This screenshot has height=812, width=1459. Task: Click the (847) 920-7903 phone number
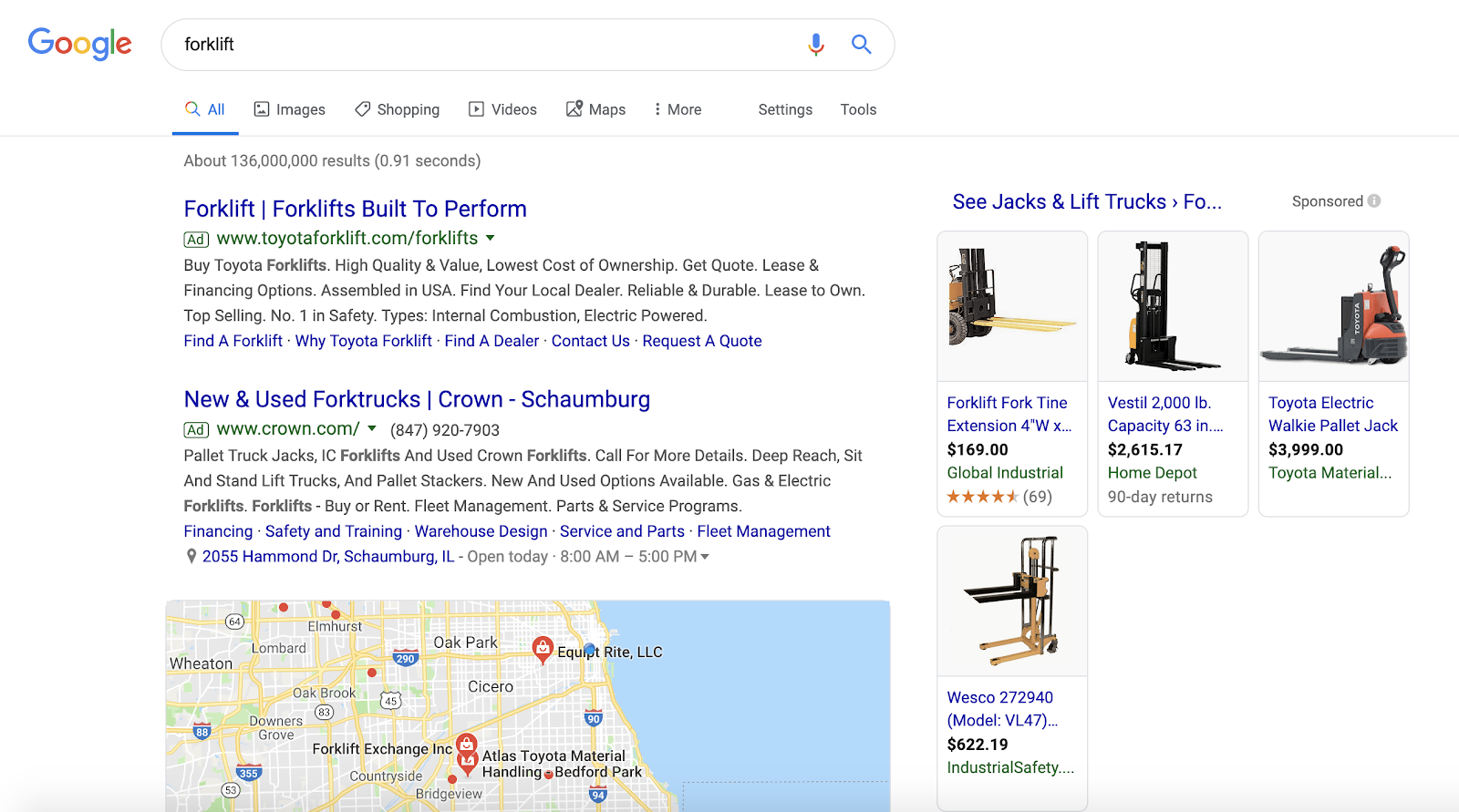(445, 430)
